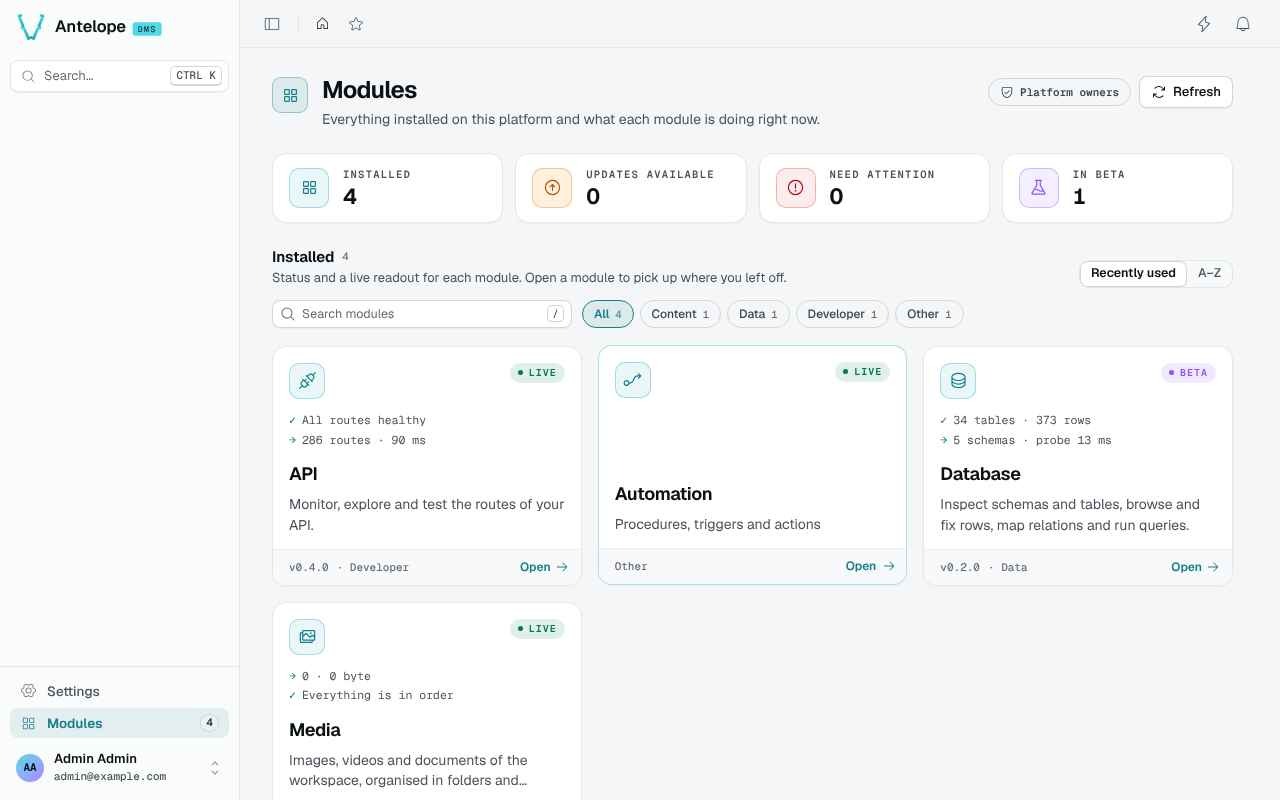
Task: Filter modules by Developer
Action: click(842, 314)
